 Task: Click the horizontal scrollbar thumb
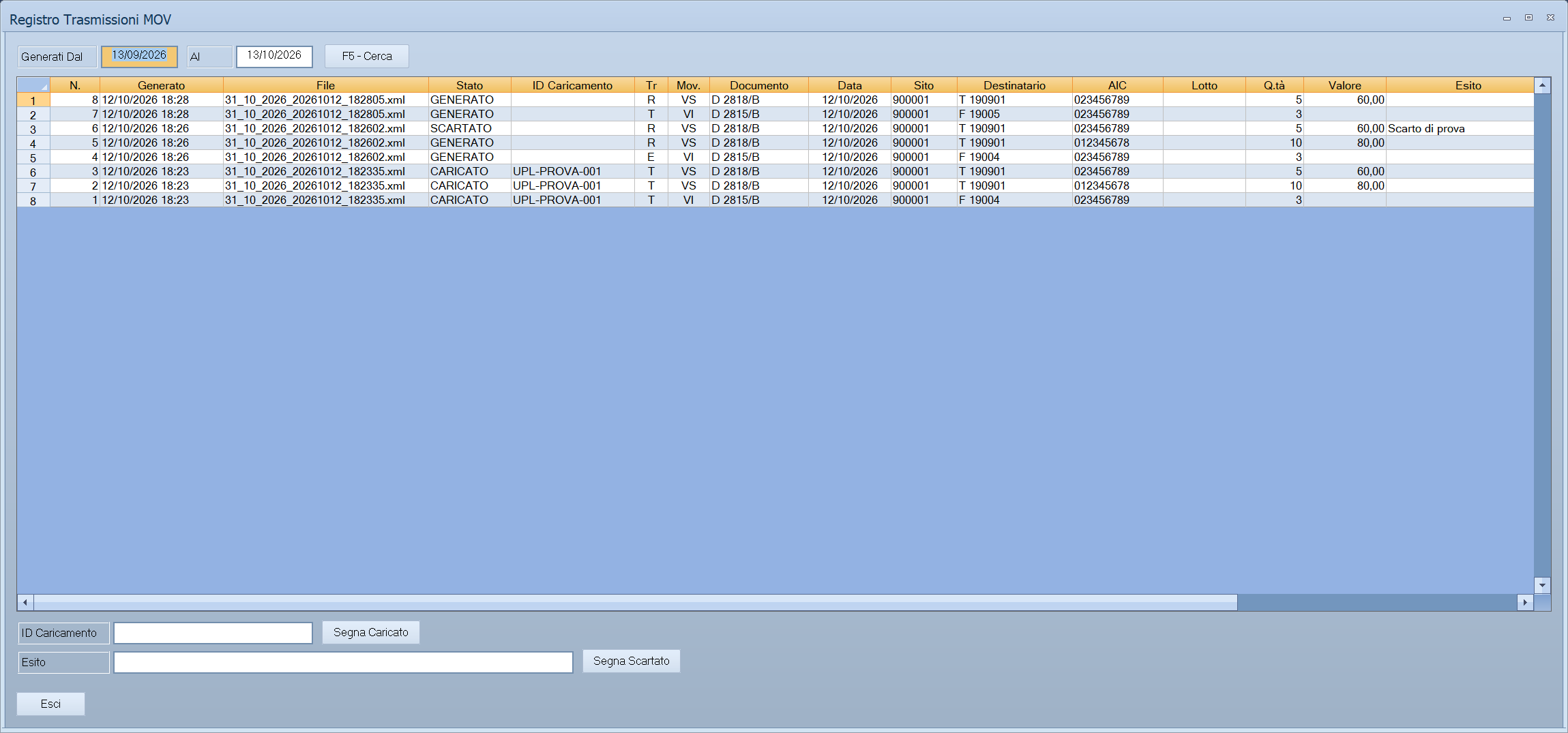(x=636, y=602)
